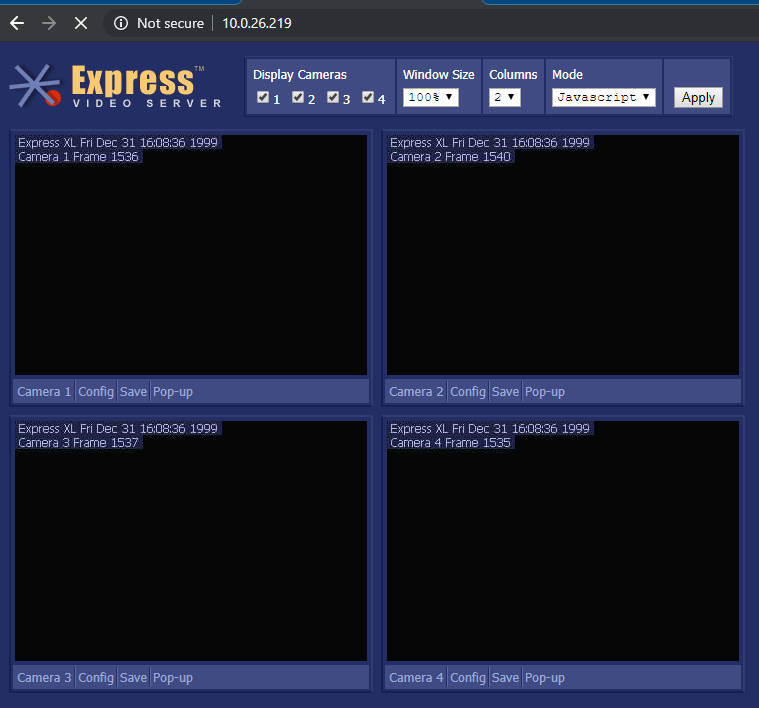Open the Window Size 100% dropdown
This screenshot has height=708, width=759.
[431, 97]
